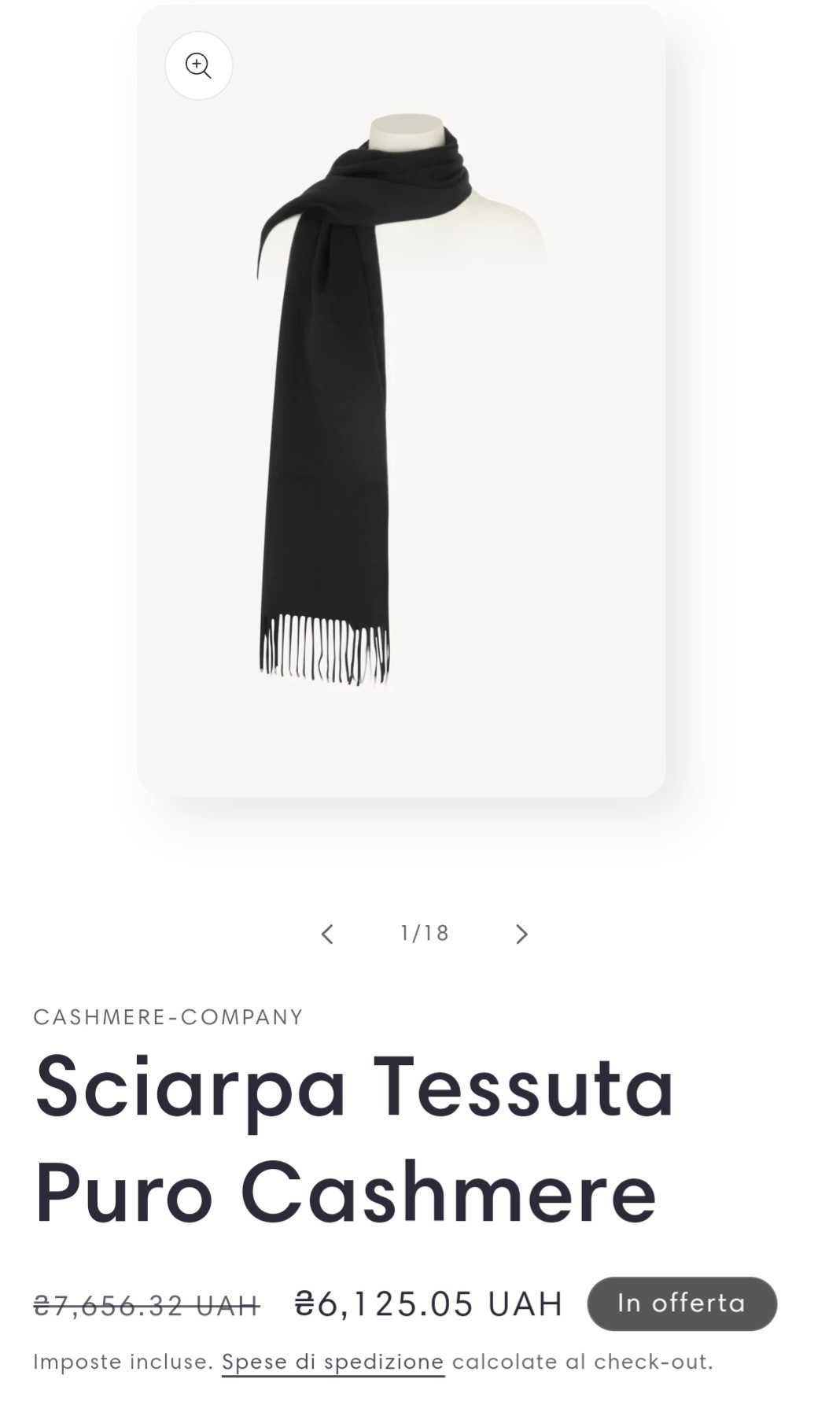Go to the next product image arrow
The height and width of the screenshot is (1401, 840).
(521, 934)
